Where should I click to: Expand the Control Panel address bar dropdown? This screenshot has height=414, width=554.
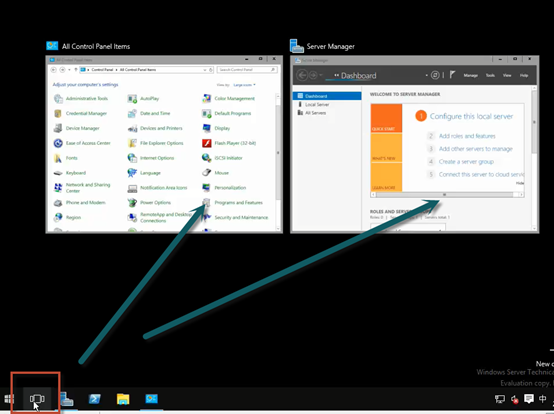pos(205,70)
